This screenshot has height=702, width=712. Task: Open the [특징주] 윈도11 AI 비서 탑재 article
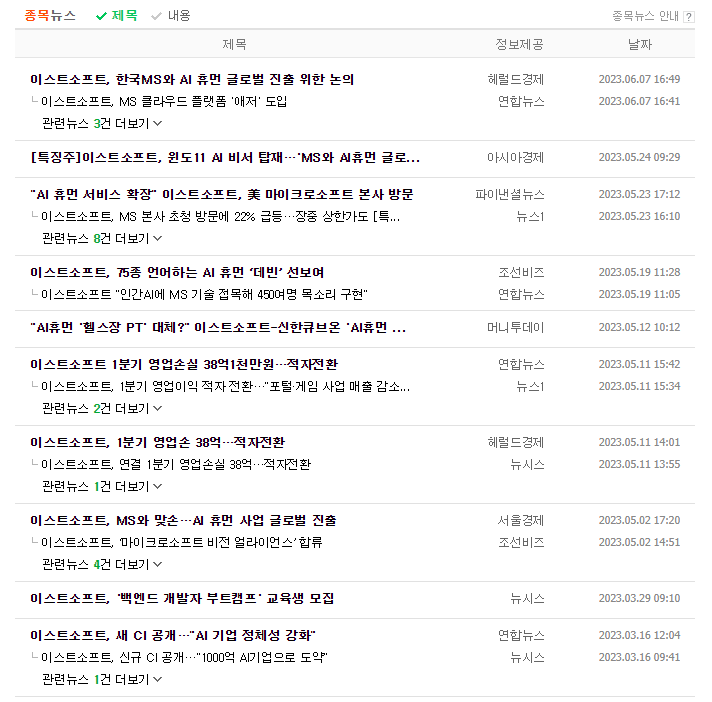(x=225, y=158)
